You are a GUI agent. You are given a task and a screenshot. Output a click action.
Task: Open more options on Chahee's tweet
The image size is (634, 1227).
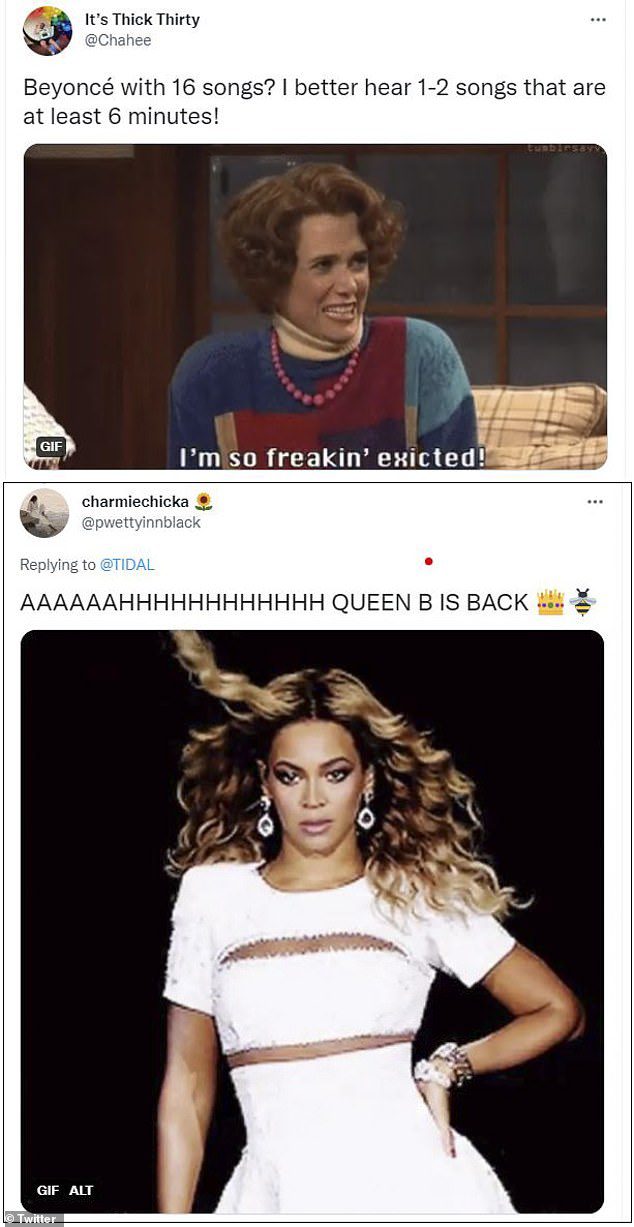pyautogui.click(x=598, y=19)
